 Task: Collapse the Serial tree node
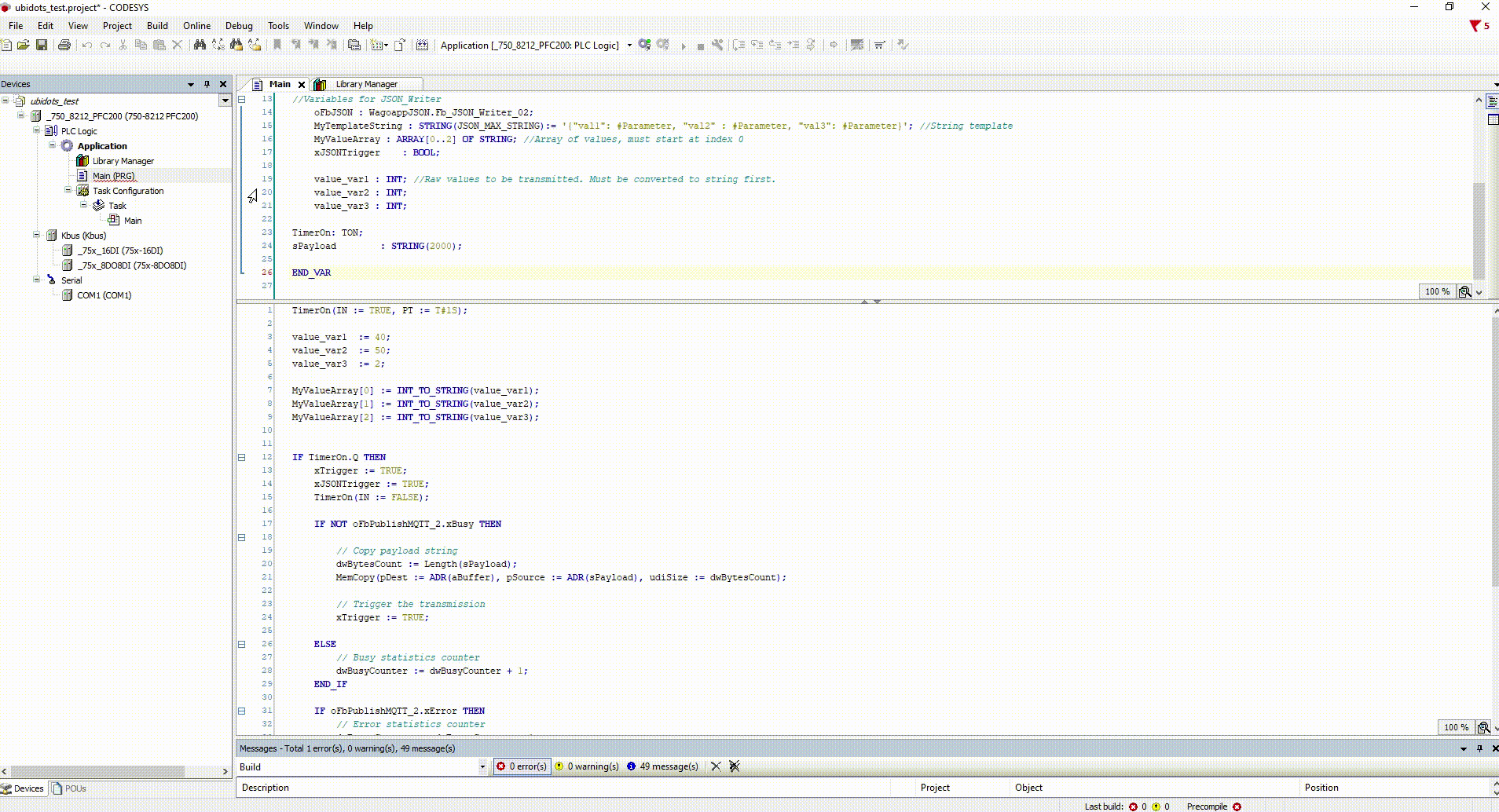[x=36, y=280]
